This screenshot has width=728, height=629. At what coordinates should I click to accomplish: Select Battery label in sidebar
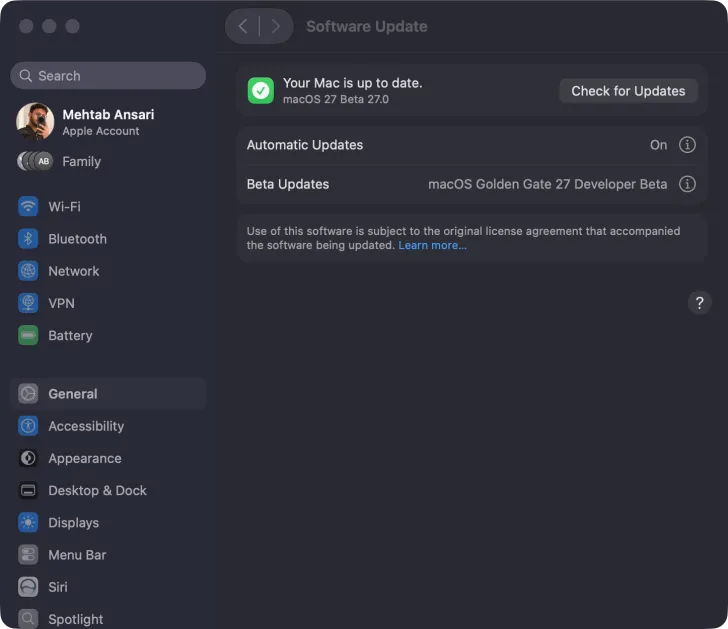click(70, 336)
